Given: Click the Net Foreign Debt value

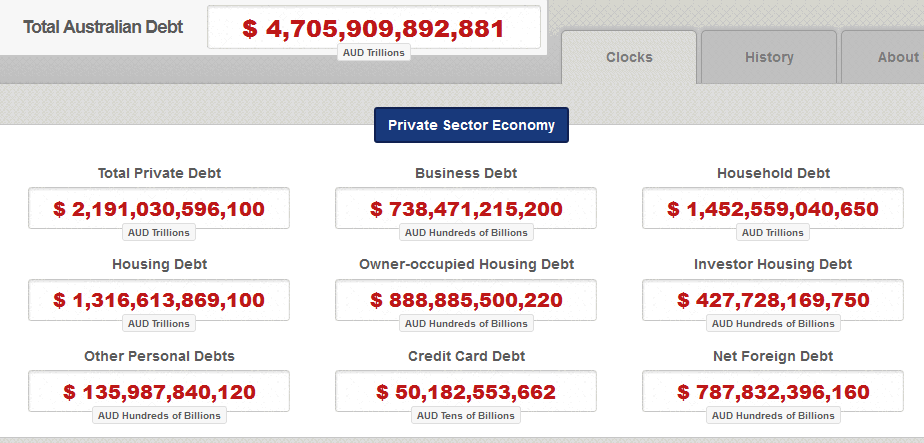Looking at the screenshot, I should tap(773, 392).
